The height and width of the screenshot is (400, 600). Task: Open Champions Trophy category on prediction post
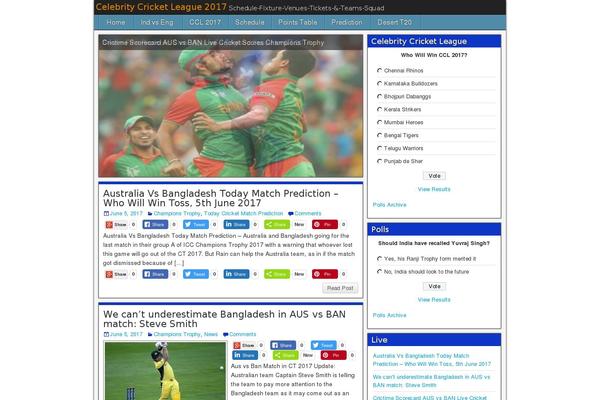point(177,214)
